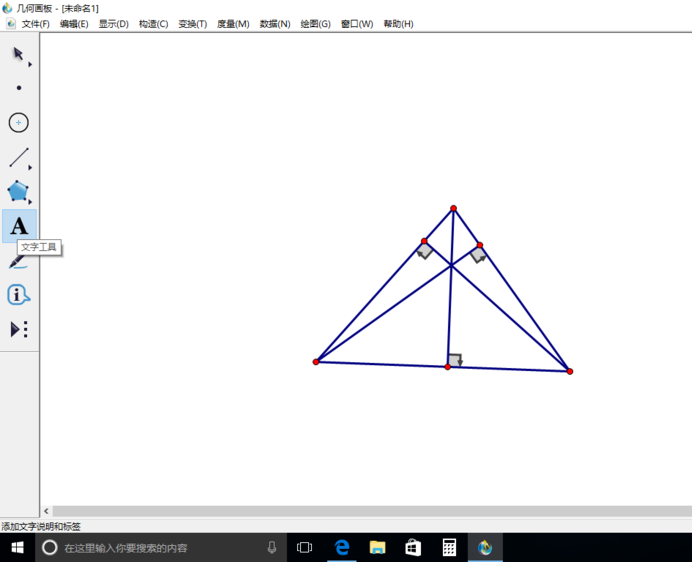This screenshot has width=692, height=562.
Task: Click the microphone icon in search box
Action: pos(272,548)
